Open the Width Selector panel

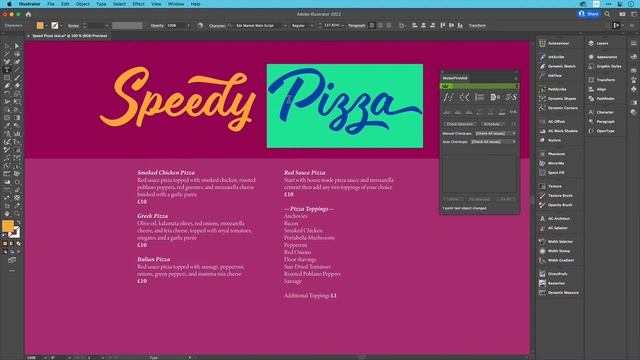coord(556,242)
